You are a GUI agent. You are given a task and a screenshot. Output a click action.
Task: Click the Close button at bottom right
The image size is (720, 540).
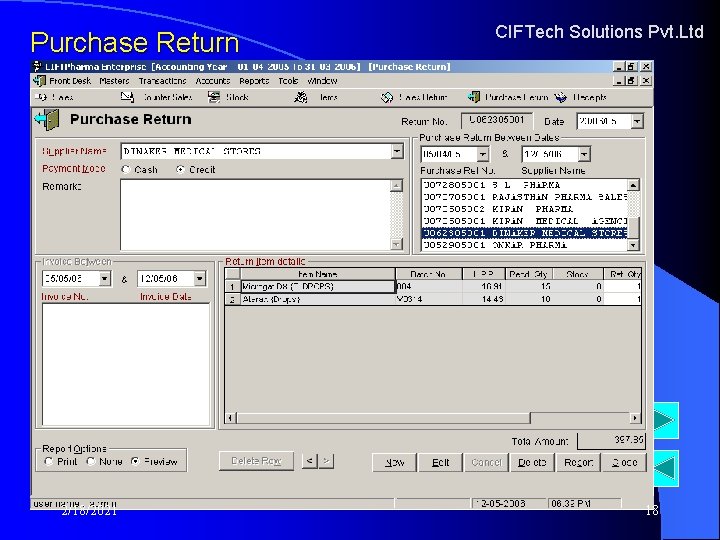(624, 462)
